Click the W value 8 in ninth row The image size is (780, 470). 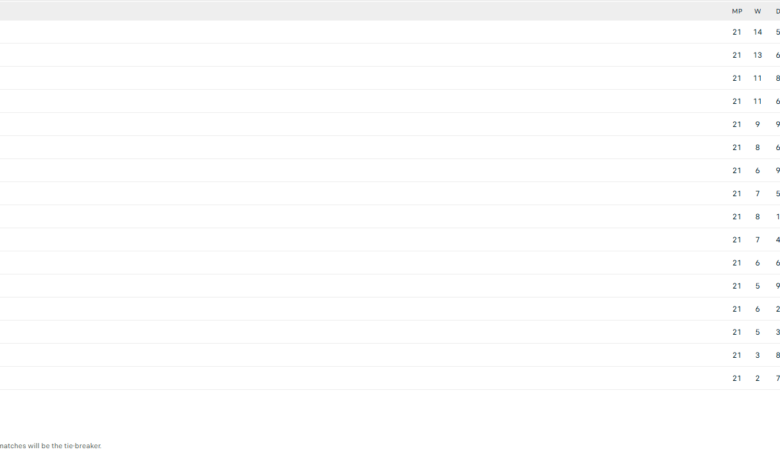tap(757, 216)
